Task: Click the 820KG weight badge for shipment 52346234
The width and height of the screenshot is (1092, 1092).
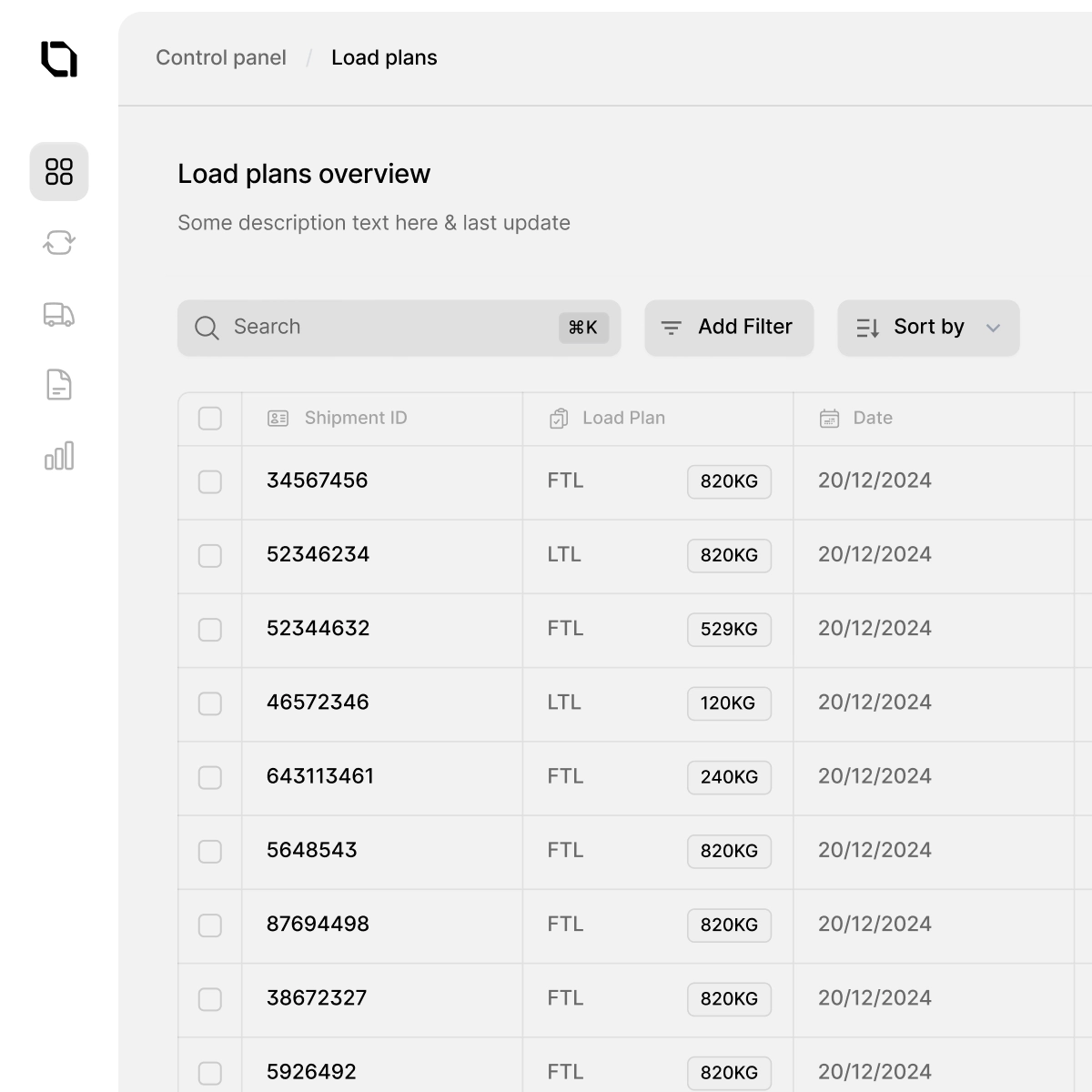Action: (729, 555)
